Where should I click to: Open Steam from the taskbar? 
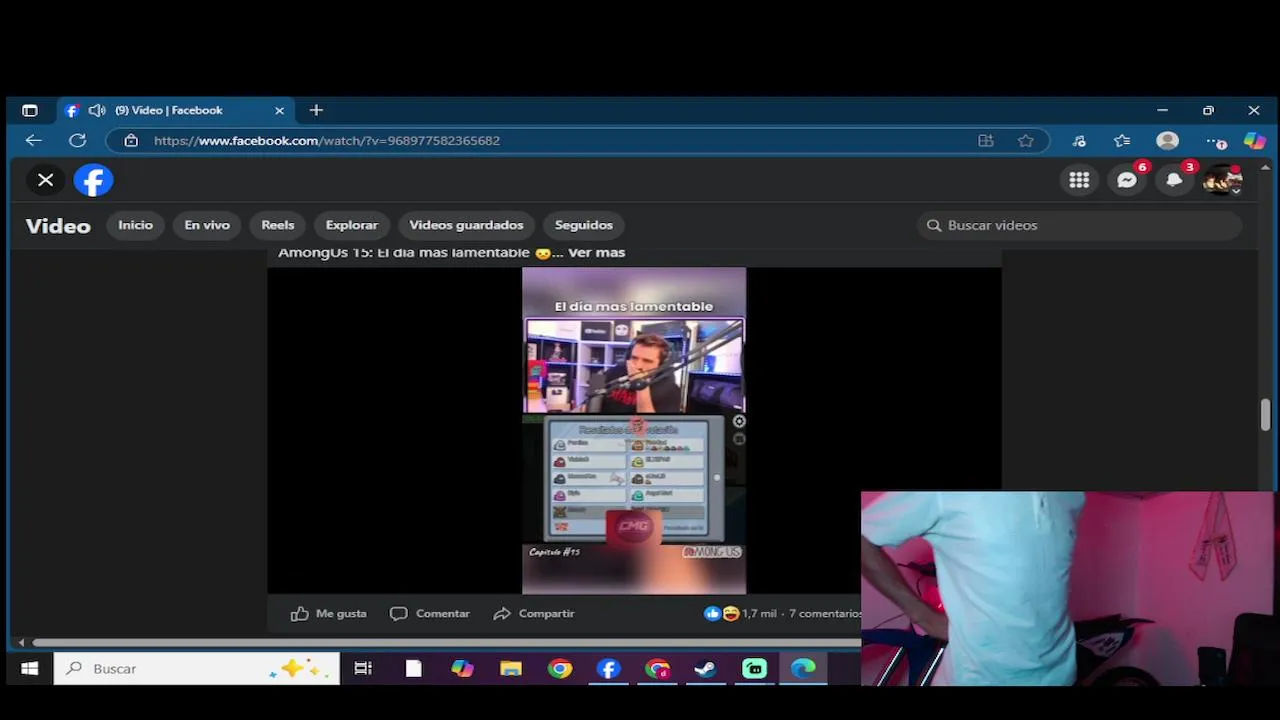tap(706, 669)
